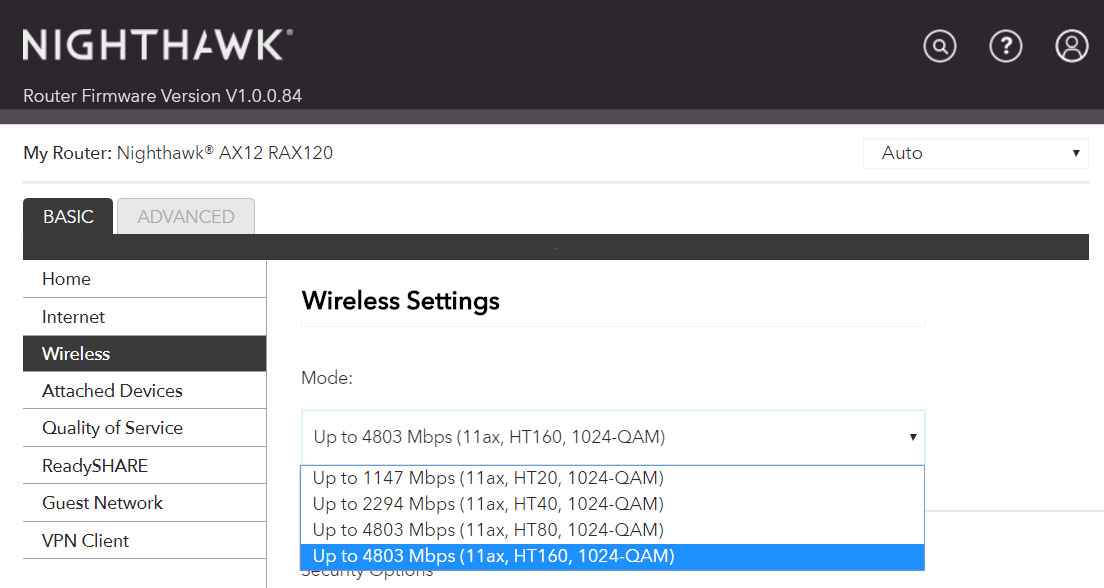Open the Mode combo box showing 4803 Mbps

613,437
